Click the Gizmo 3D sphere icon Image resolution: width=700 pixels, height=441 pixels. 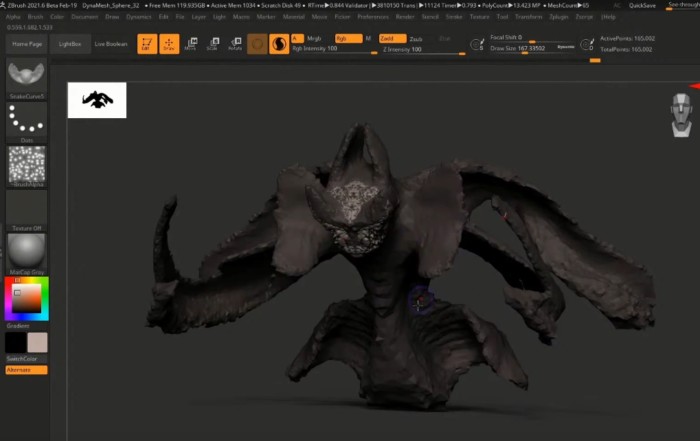point(258,43)
